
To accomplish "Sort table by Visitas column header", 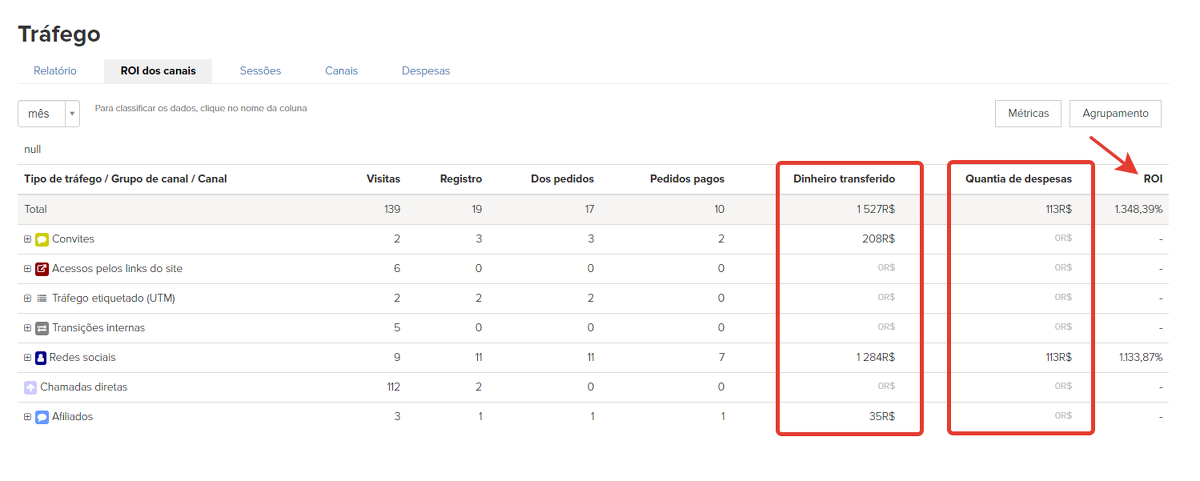I will (383, 179).
